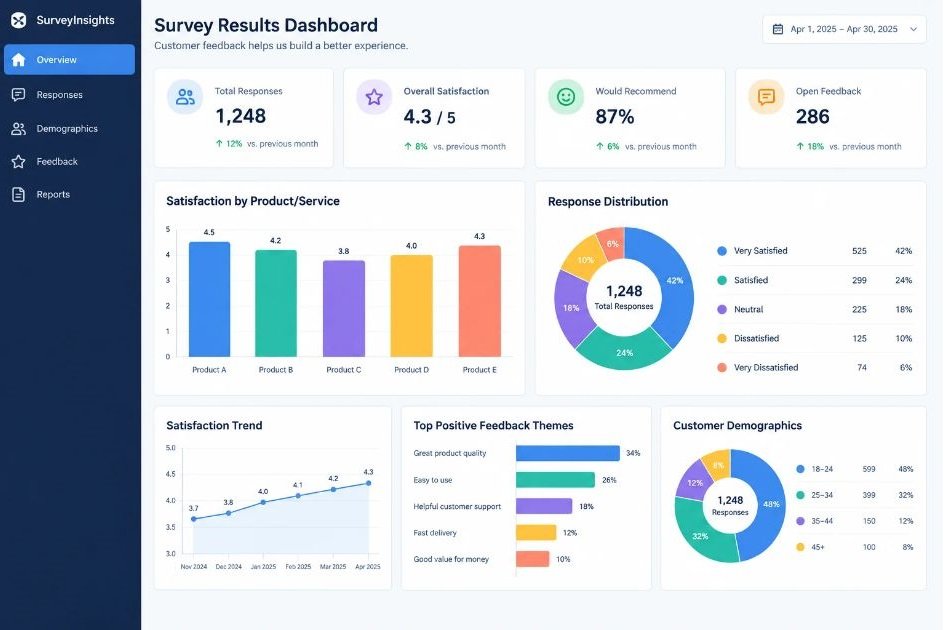Click the Open Feedback message icon
The image size is (945, 630).
pos(766,97)
